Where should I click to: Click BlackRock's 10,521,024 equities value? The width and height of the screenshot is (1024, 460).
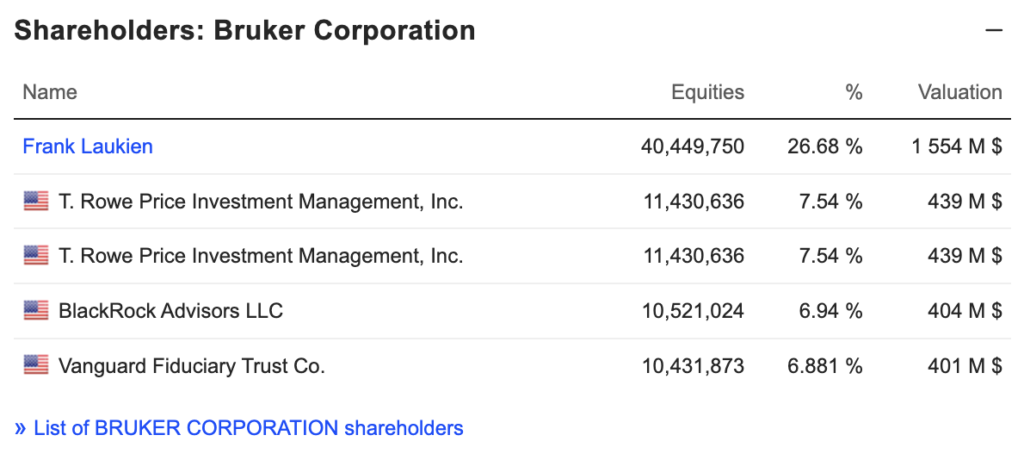pyautogui.click(x=692, y=310)
